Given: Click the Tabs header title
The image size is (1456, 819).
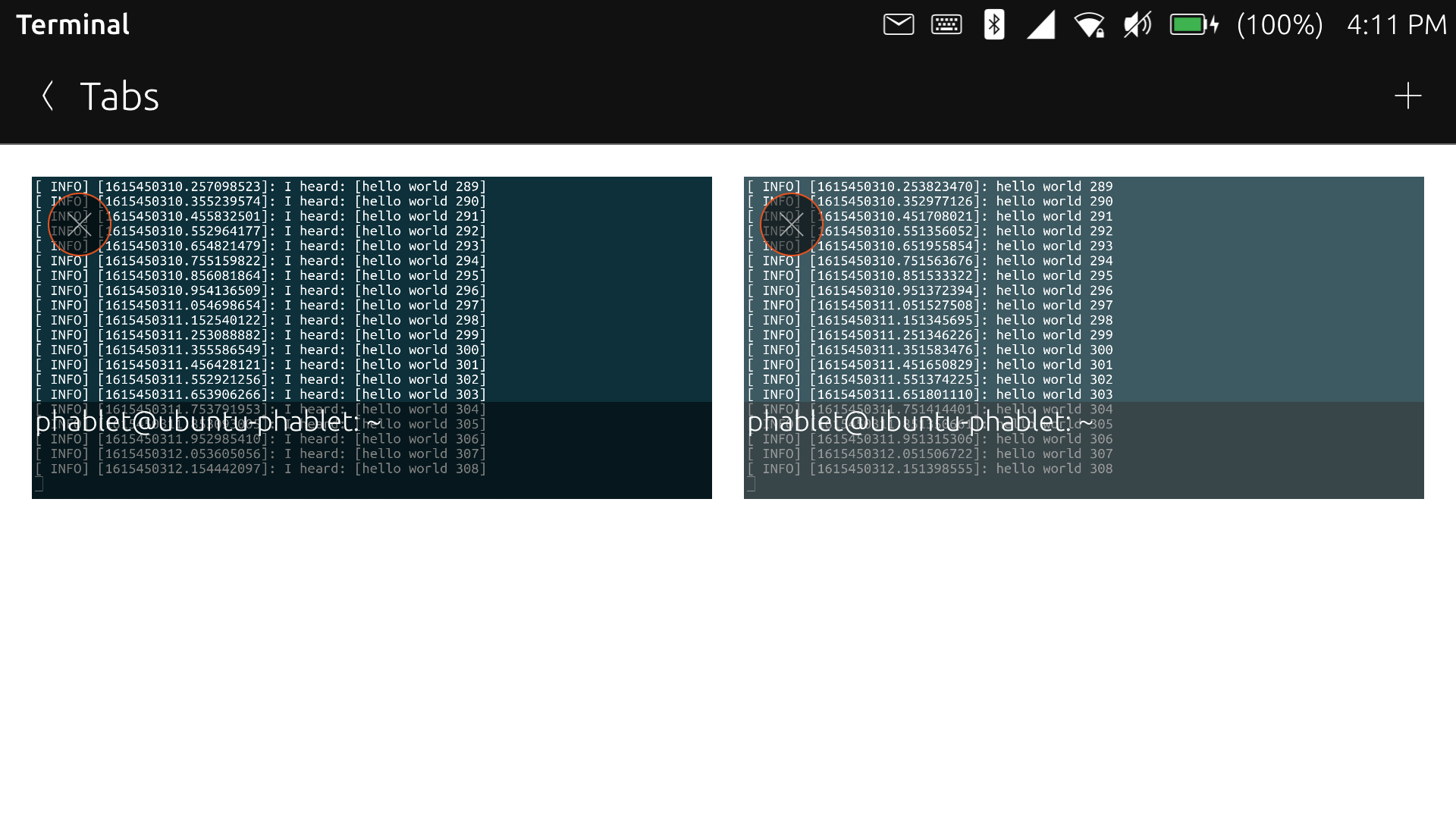Looking at the screenshot, I should (119, 97).
